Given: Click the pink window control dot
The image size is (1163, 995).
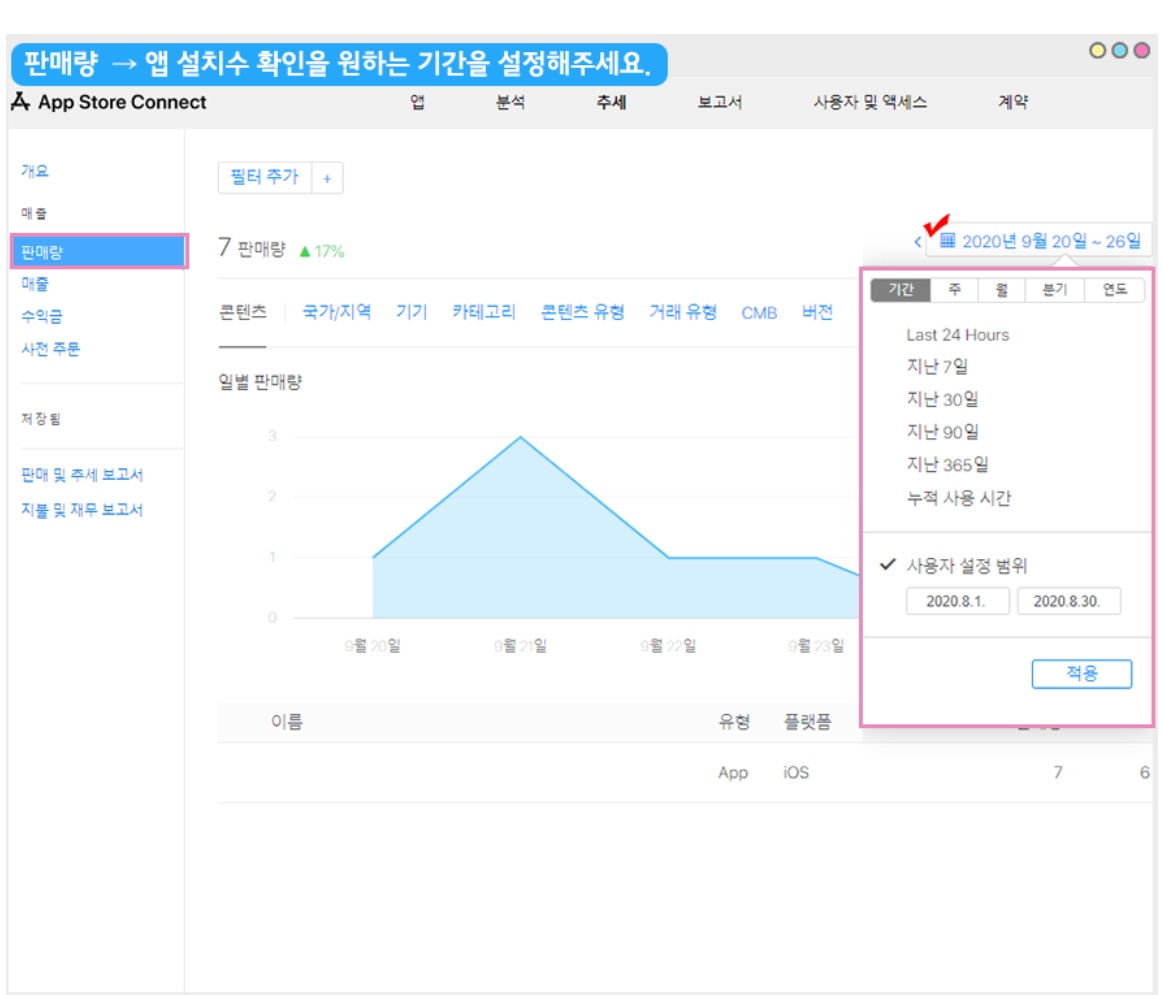Looking at the screenshot, I should (1142, 50).
